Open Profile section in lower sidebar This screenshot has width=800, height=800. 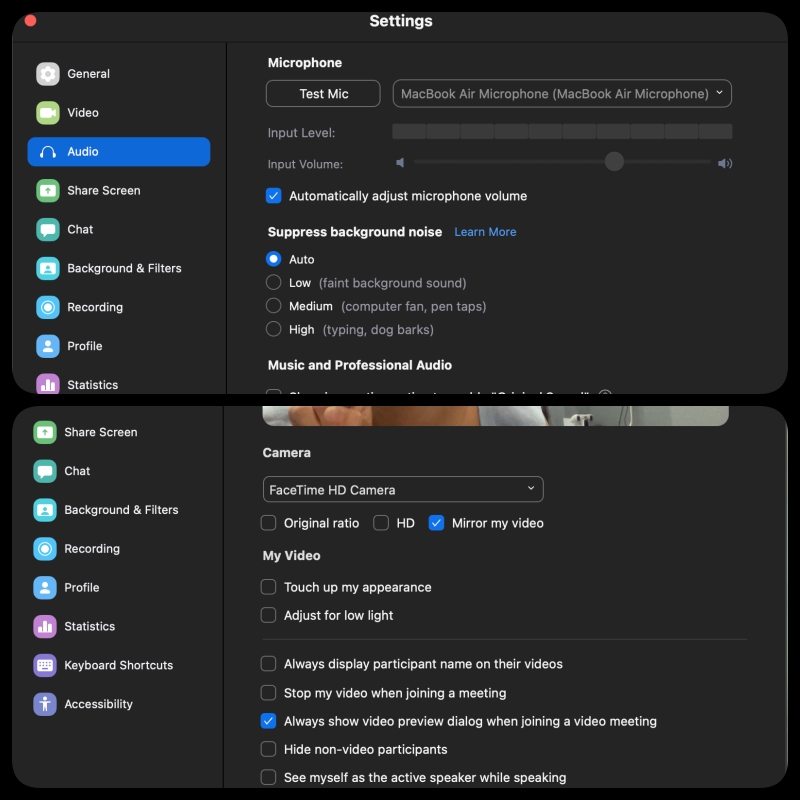coord(82,588)
